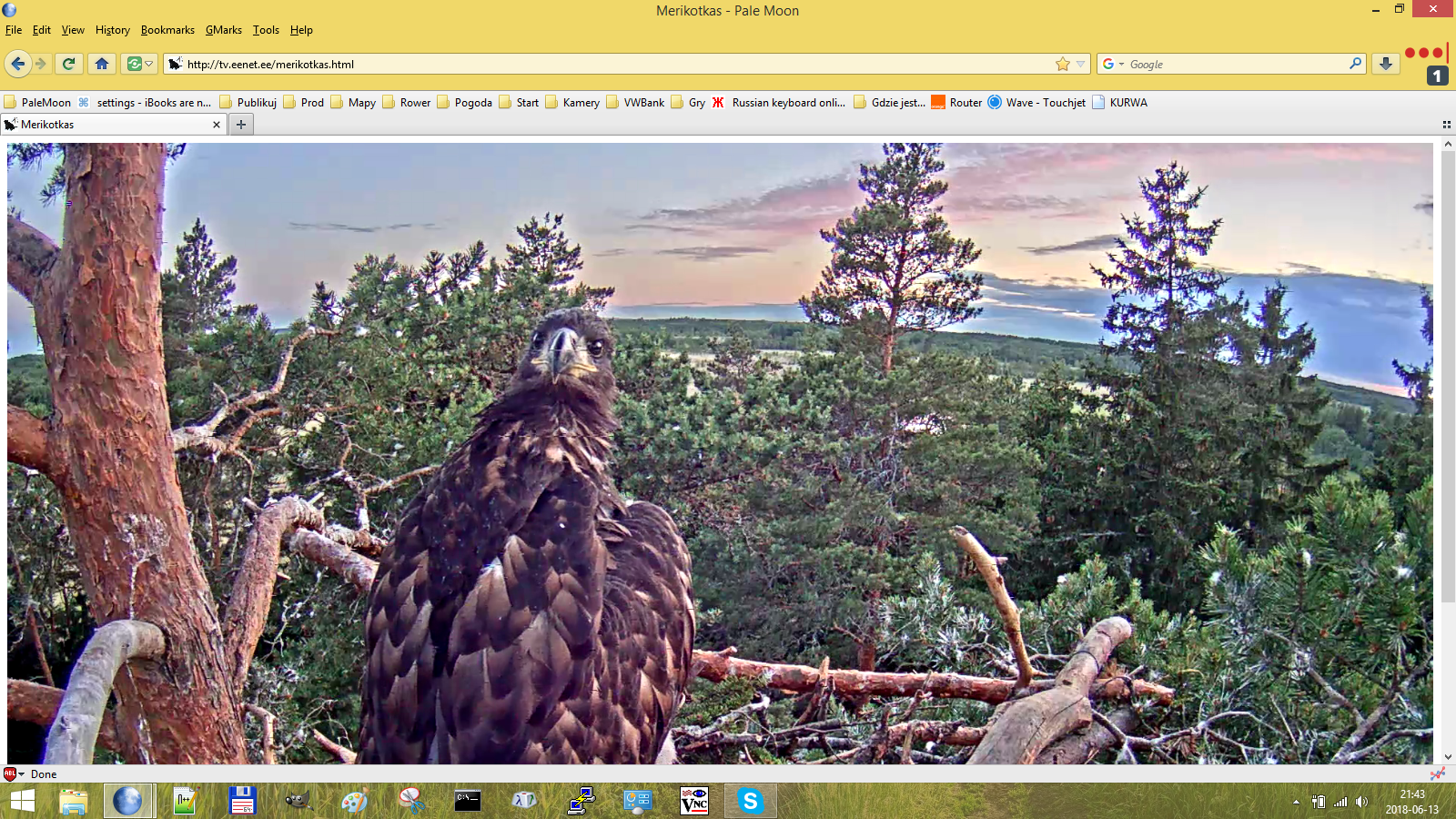Click the tab groups grid icon
The height and width of the screenshot is (819, 1456).
click(x=1446, y=125)
